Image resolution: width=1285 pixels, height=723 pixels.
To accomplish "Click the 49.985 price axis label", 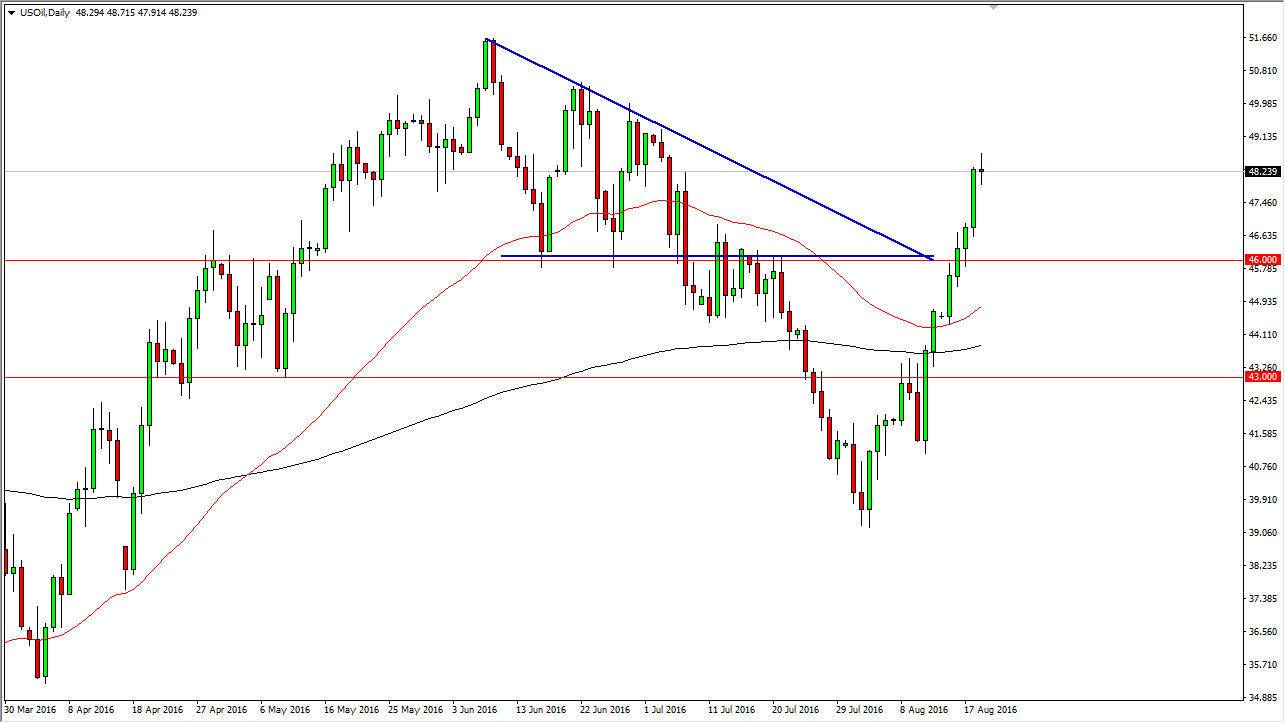I will click(x=1263, y=104).
